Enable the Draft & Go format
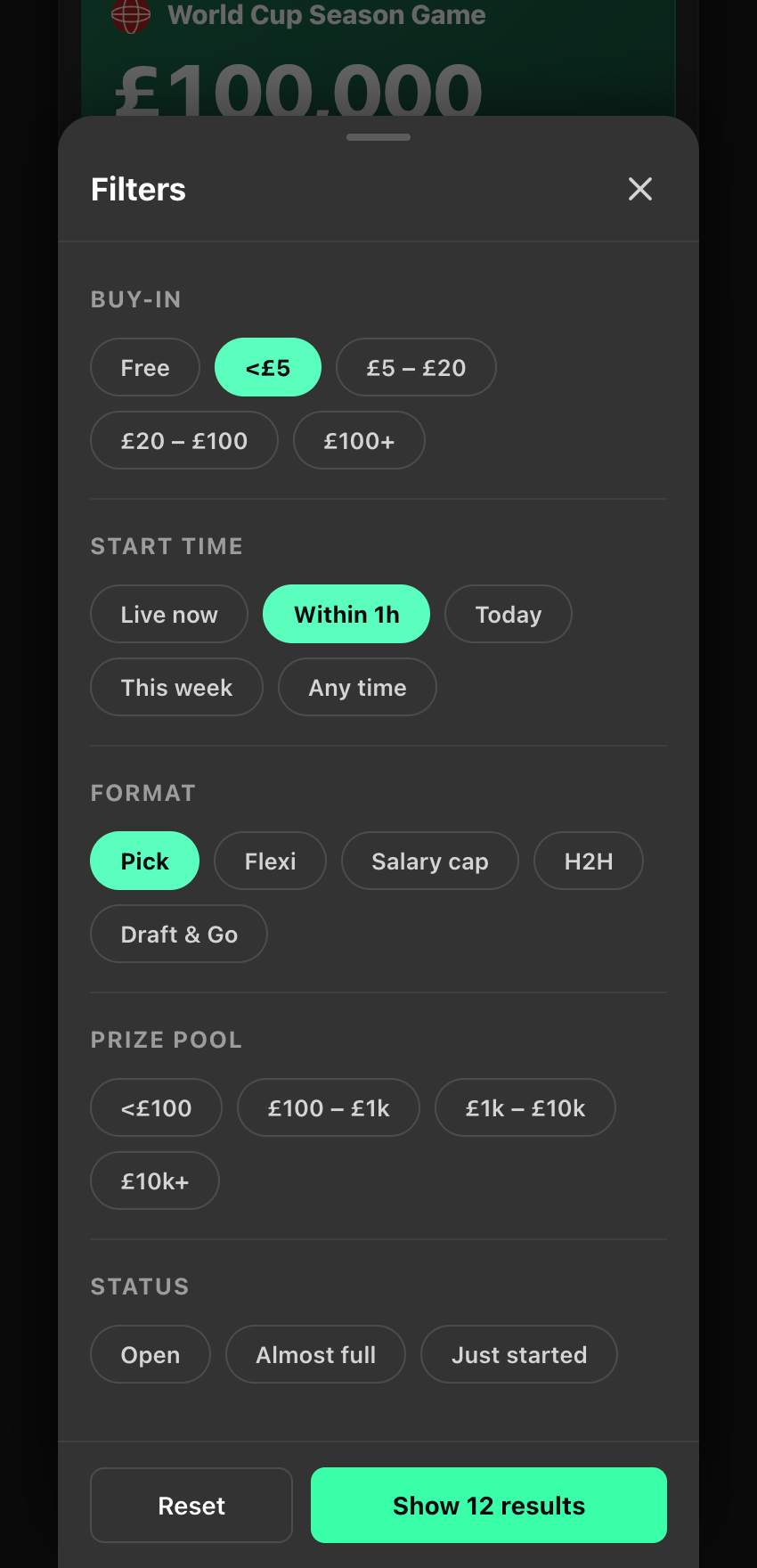Image resolution: width=757 pixels, height=1568 pixels. [x=179, y=934]
